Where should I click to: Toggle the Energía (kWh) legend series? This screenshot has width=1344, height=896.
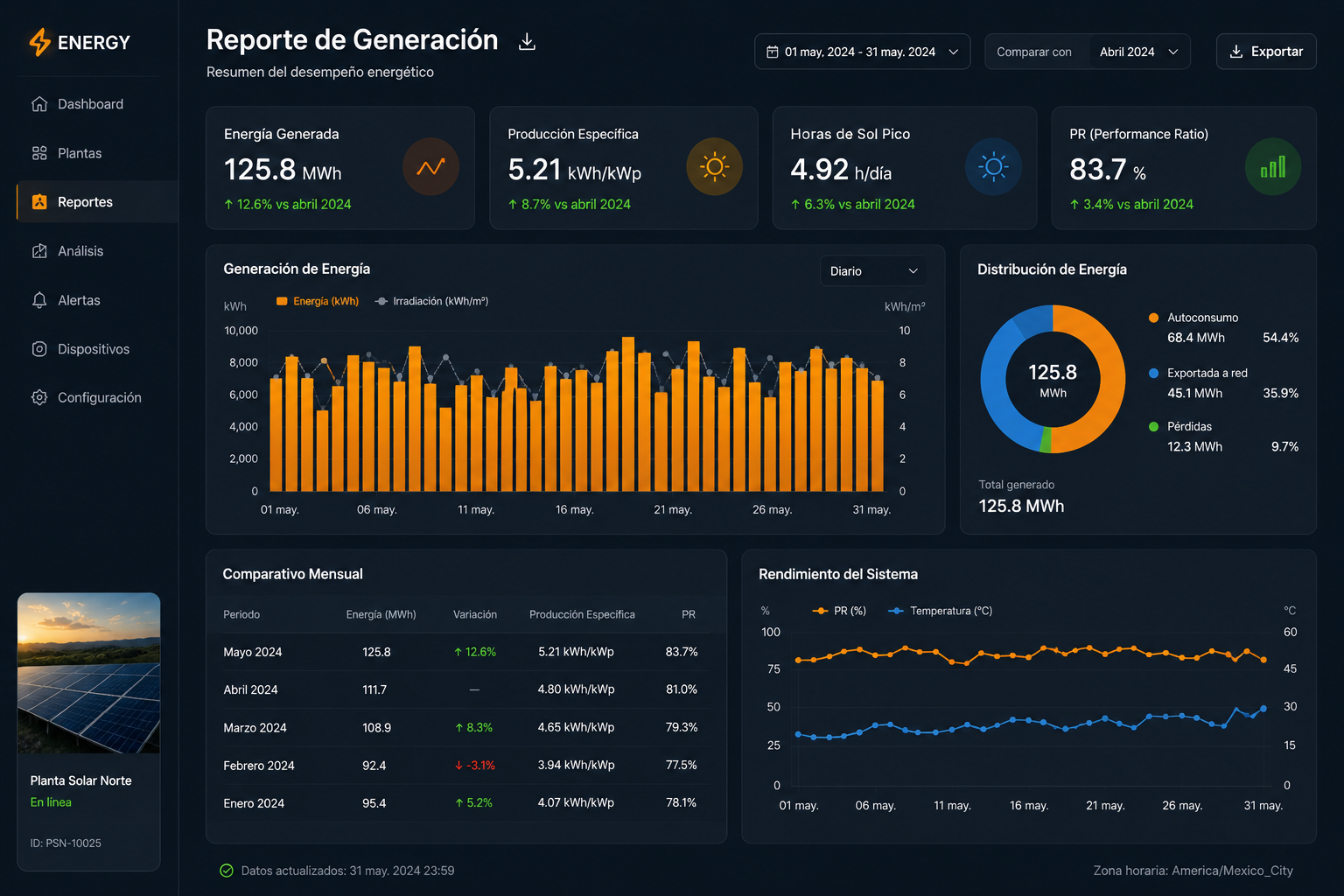[x=318, y=301]
